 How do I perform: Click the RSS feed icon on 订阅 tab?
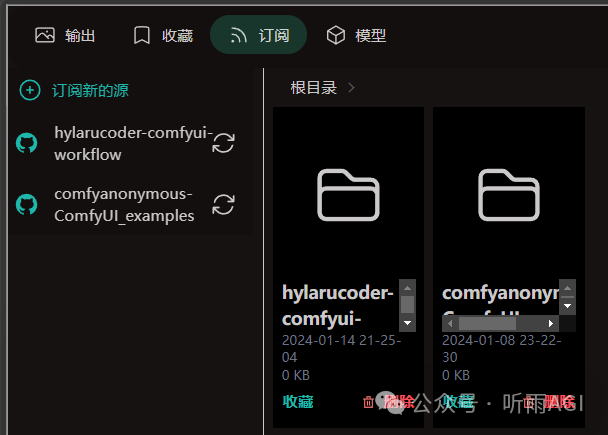pos(238,35)
